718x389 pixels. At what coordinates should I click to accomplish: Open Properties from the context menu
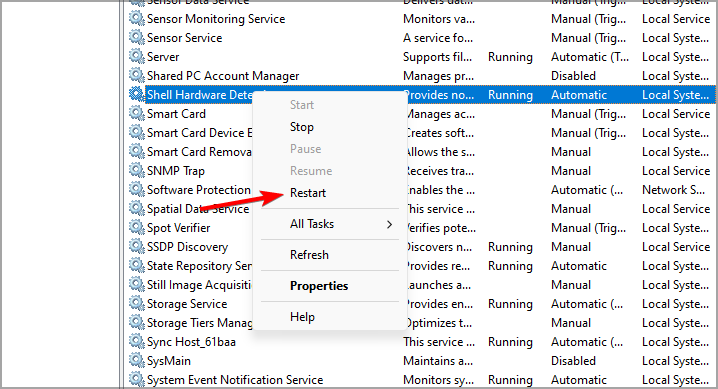click(x=319, y=286)
